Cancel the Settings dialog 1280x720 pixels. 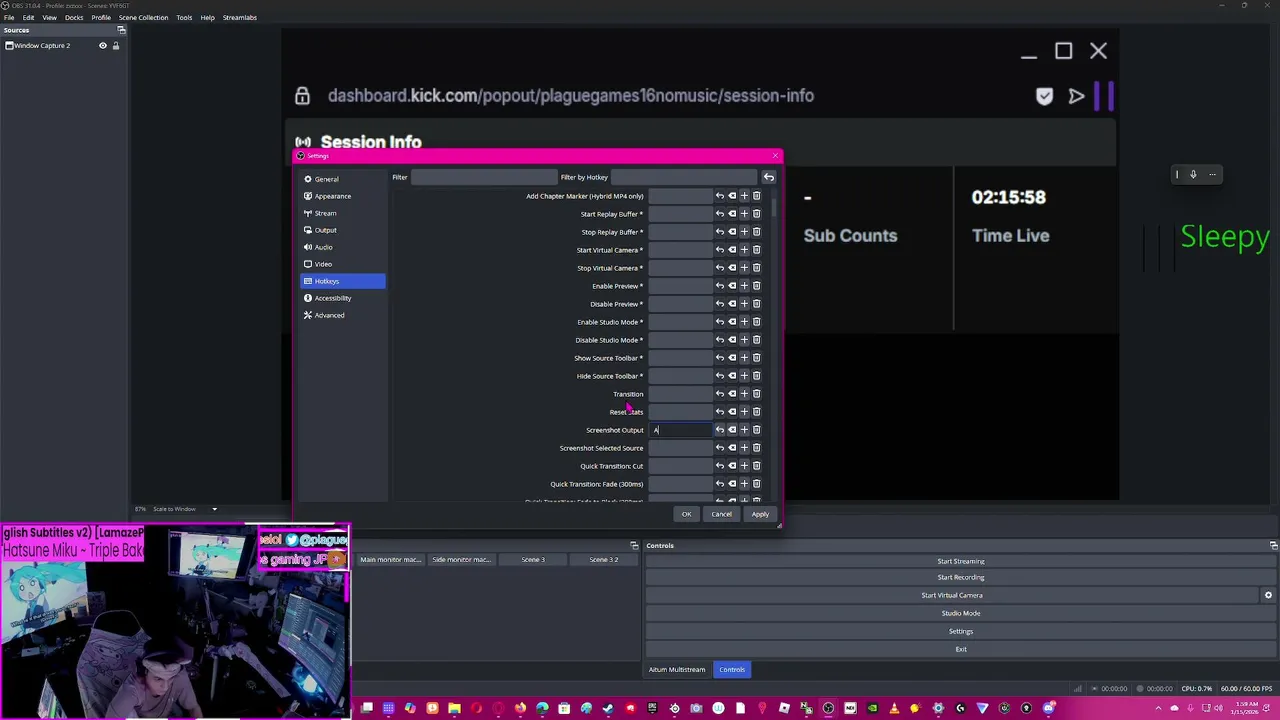(x=721, y=514)
